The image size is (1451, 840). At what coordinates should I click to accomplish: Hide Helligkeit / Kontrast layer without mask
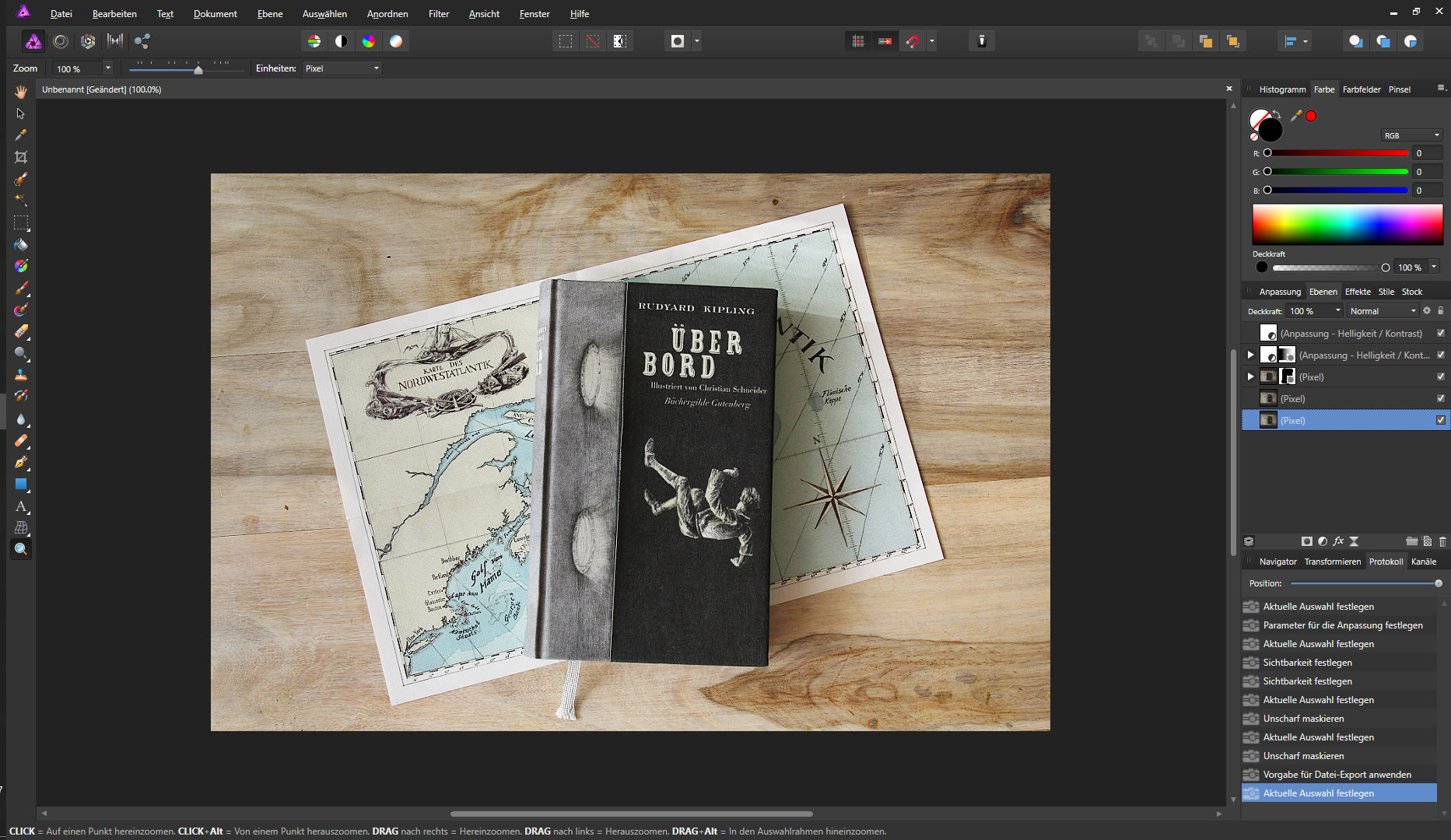(x=1440, y=333)
